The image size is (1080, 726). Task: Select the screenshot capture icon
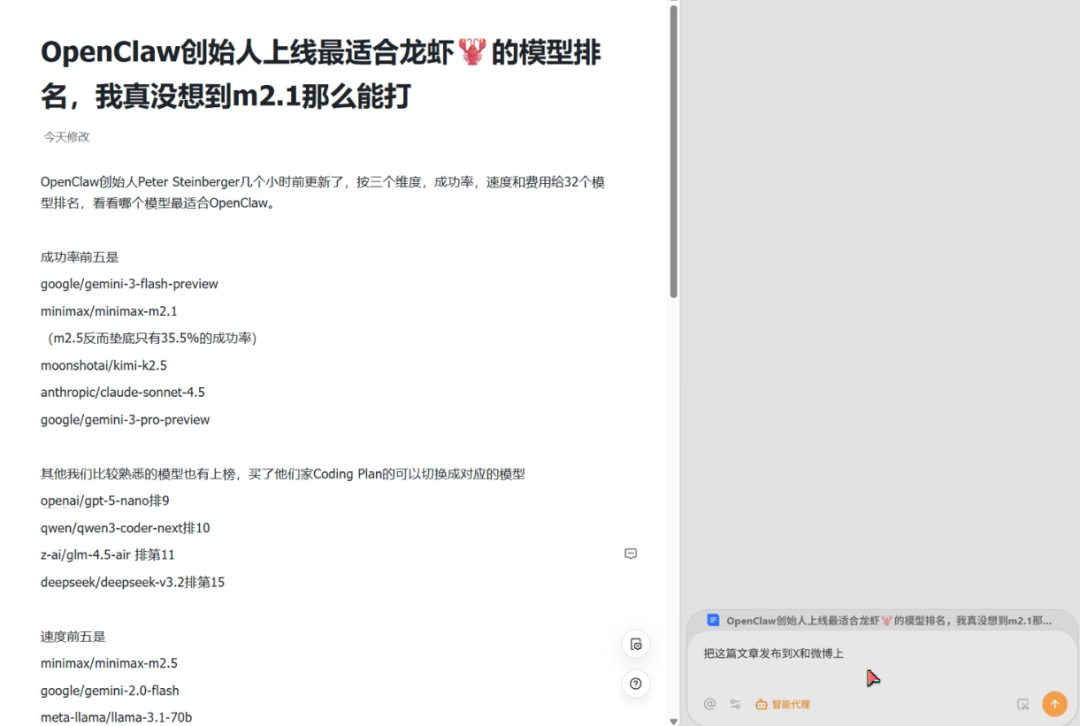tap(1023, 704)
